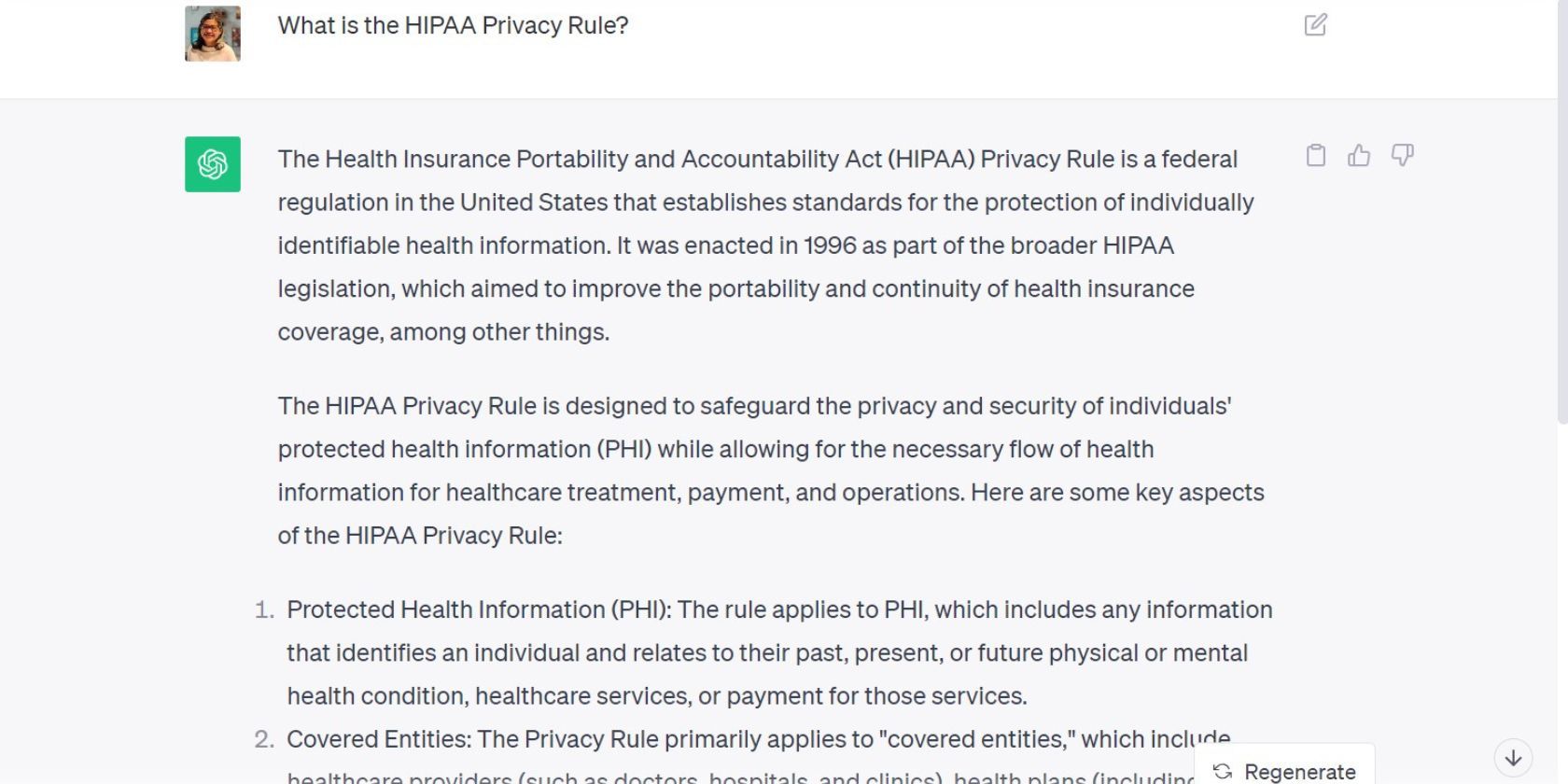Click the clipboard icon above the HIPAA answer
The image size is (1568, 784).
[x=1316, y=156]
